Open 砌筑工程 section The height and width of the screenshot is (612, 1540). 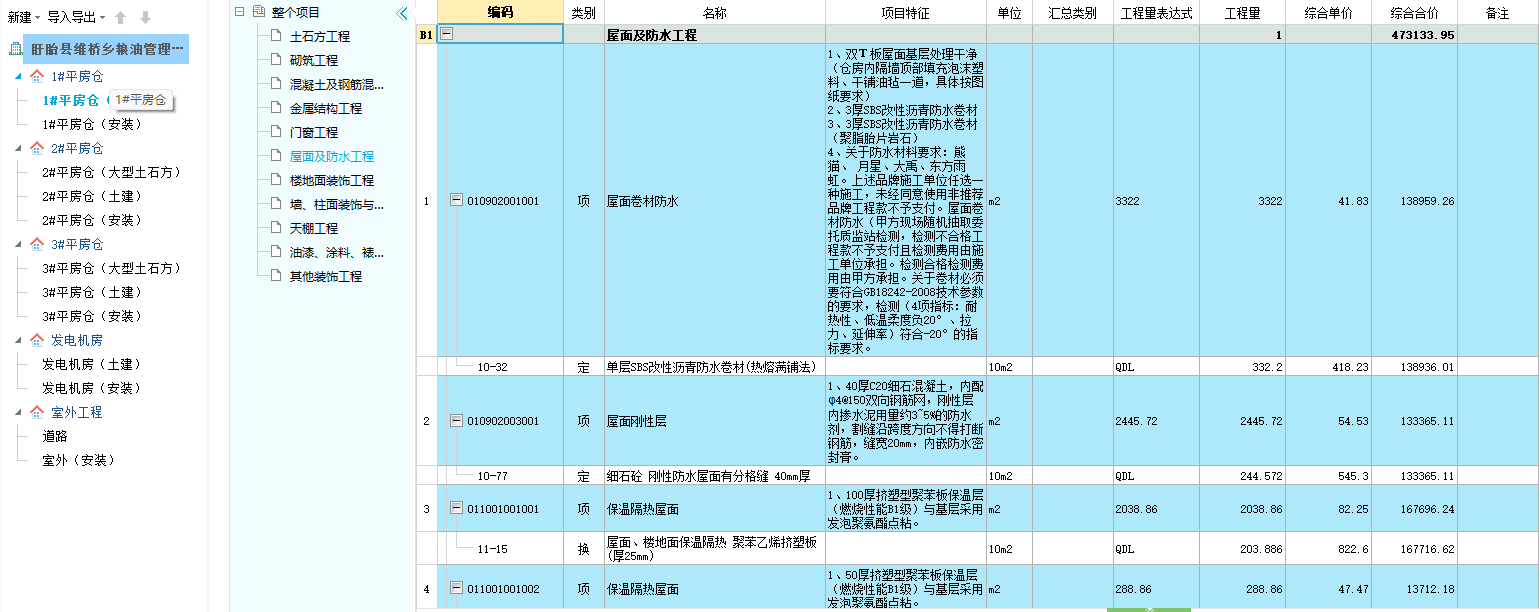314,60
